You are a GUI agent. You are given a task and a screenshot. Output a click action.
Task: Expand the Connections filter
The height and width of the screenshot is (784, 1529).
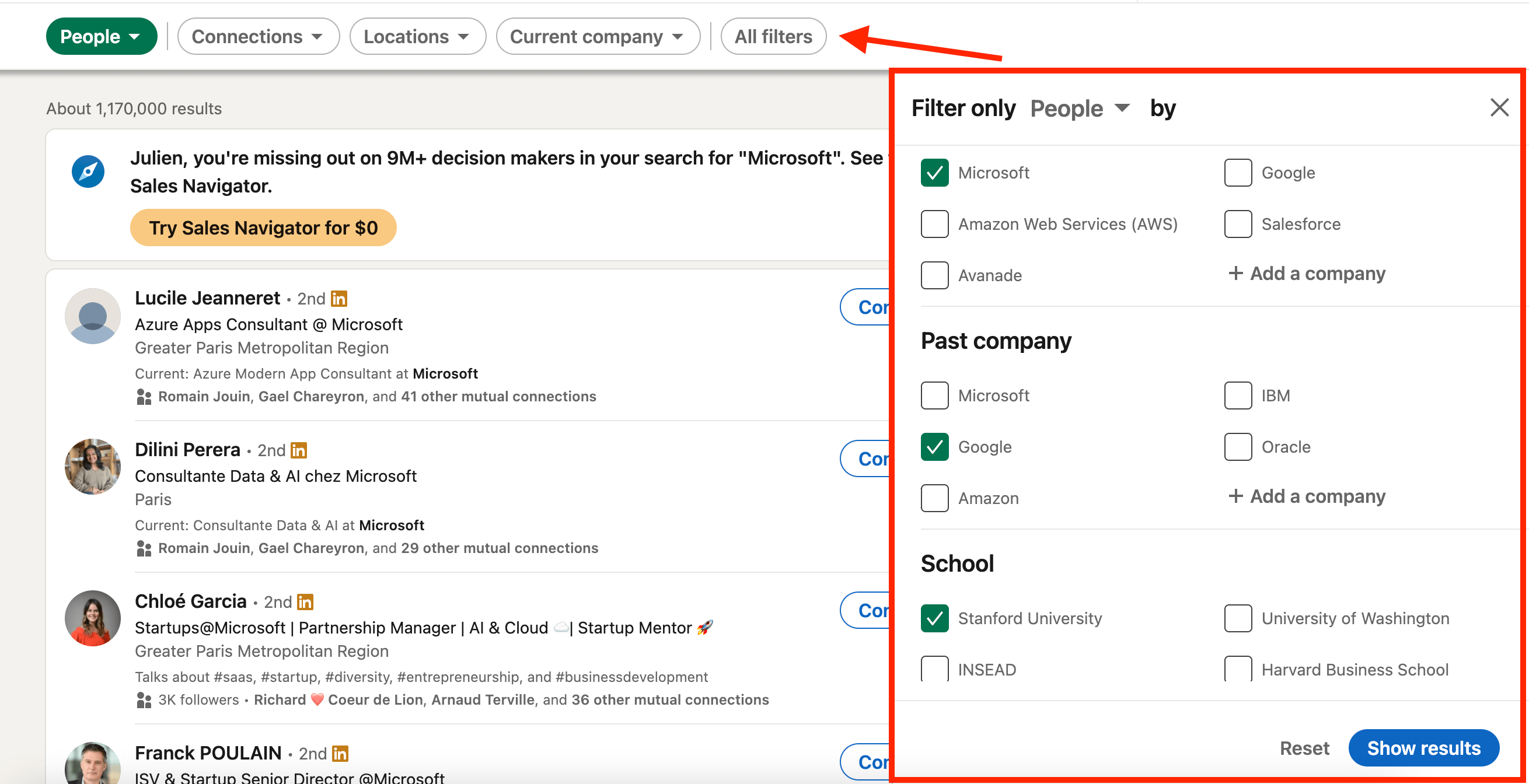[258, 36]
